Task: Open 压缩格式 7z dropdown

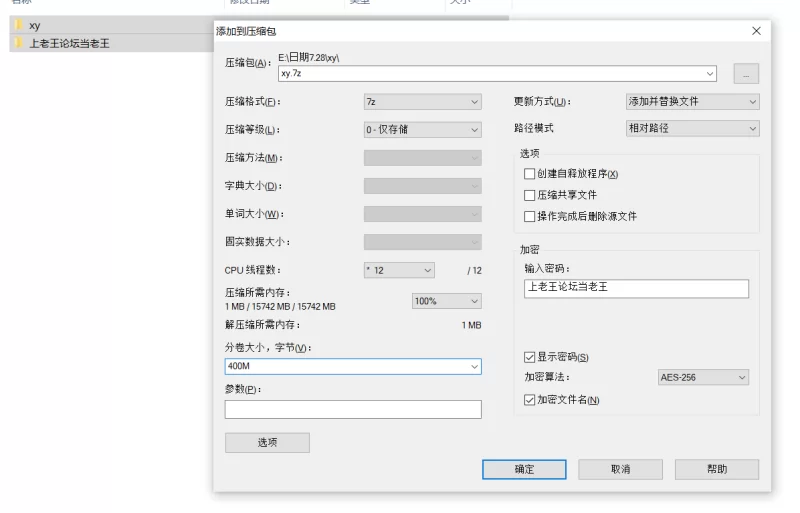Action: point(422,102)
